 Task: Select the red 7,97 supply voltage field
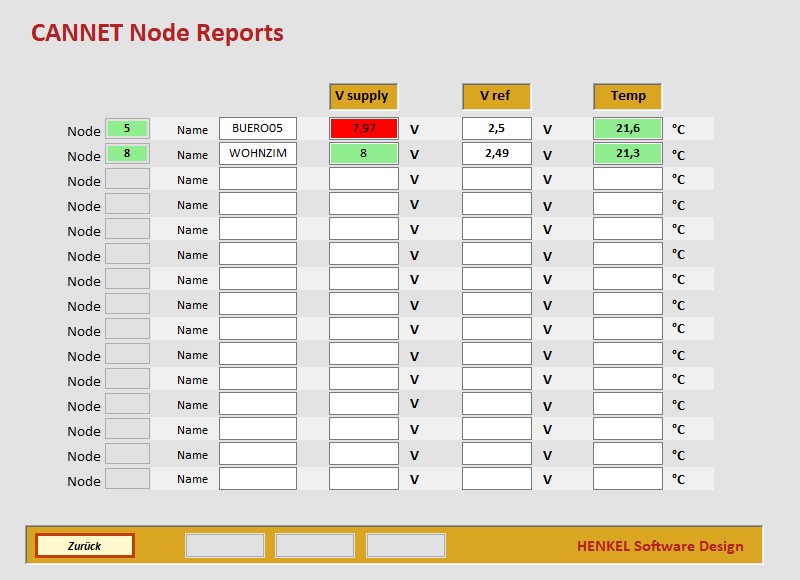pyautogui.click(x=363, y=129)
